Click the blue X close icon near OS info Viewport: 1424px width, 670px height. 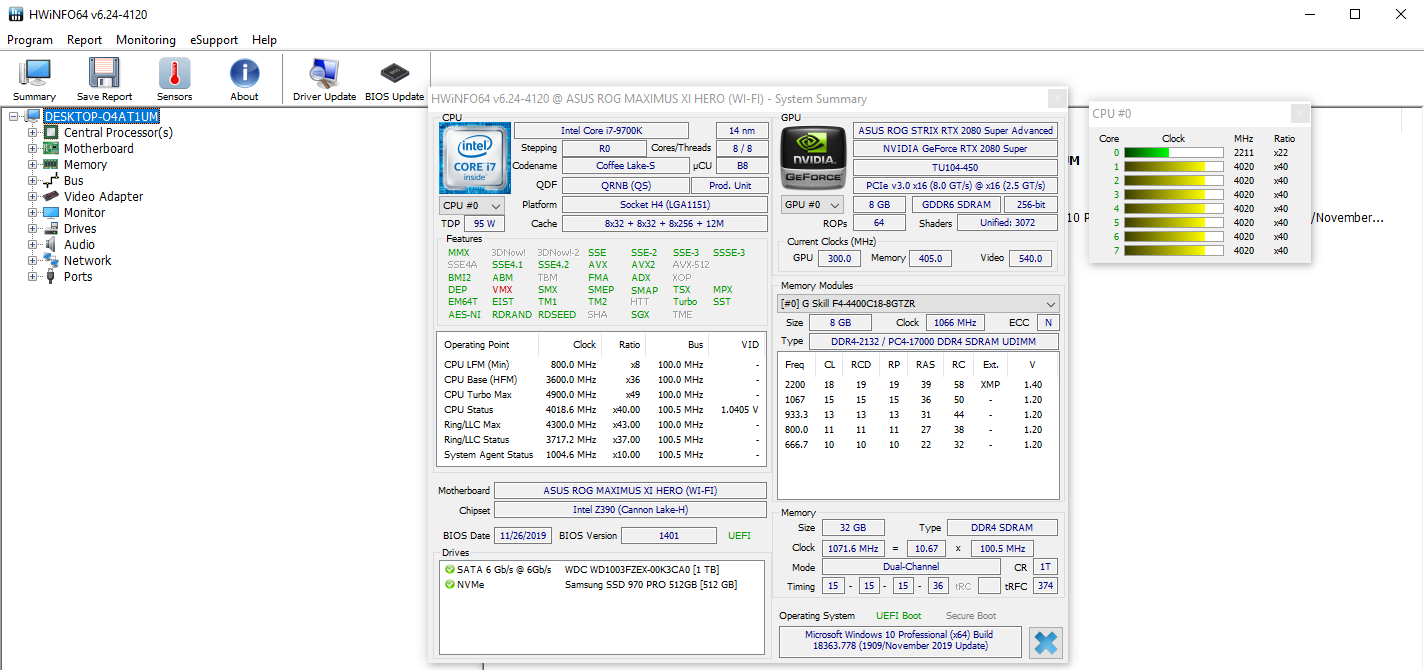1045,643
